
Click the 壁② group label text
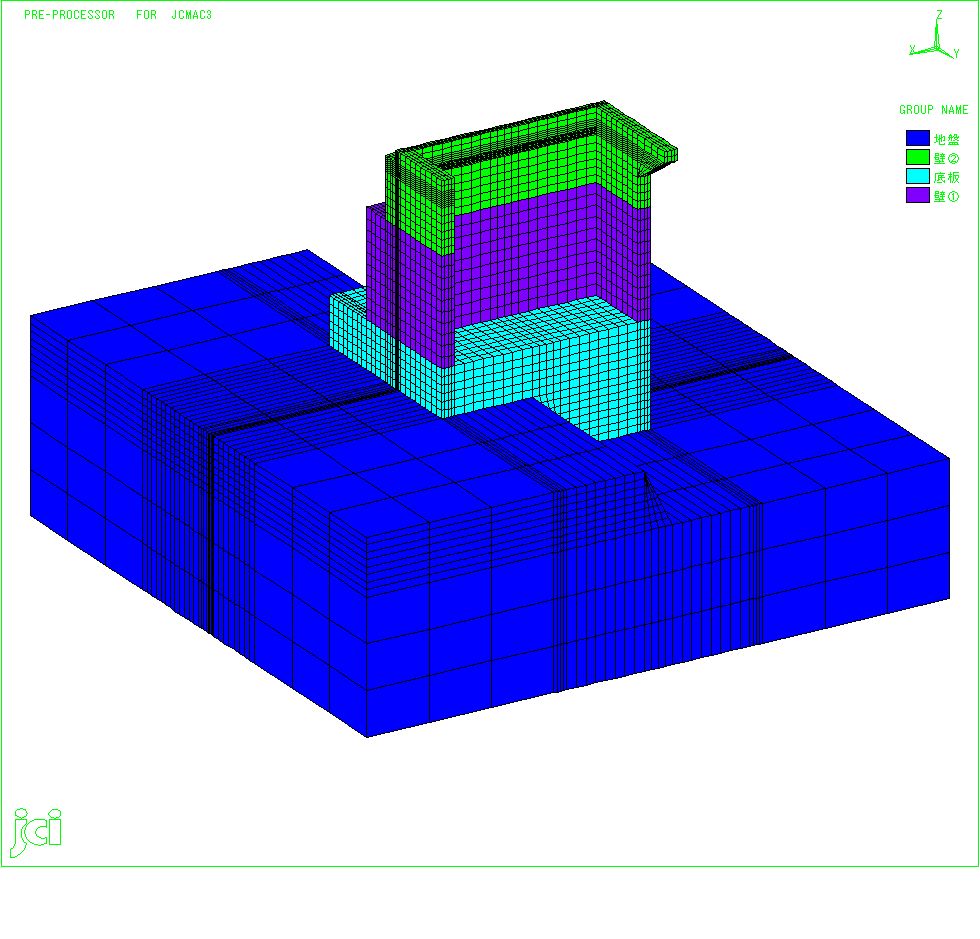(x=946, y=158)
